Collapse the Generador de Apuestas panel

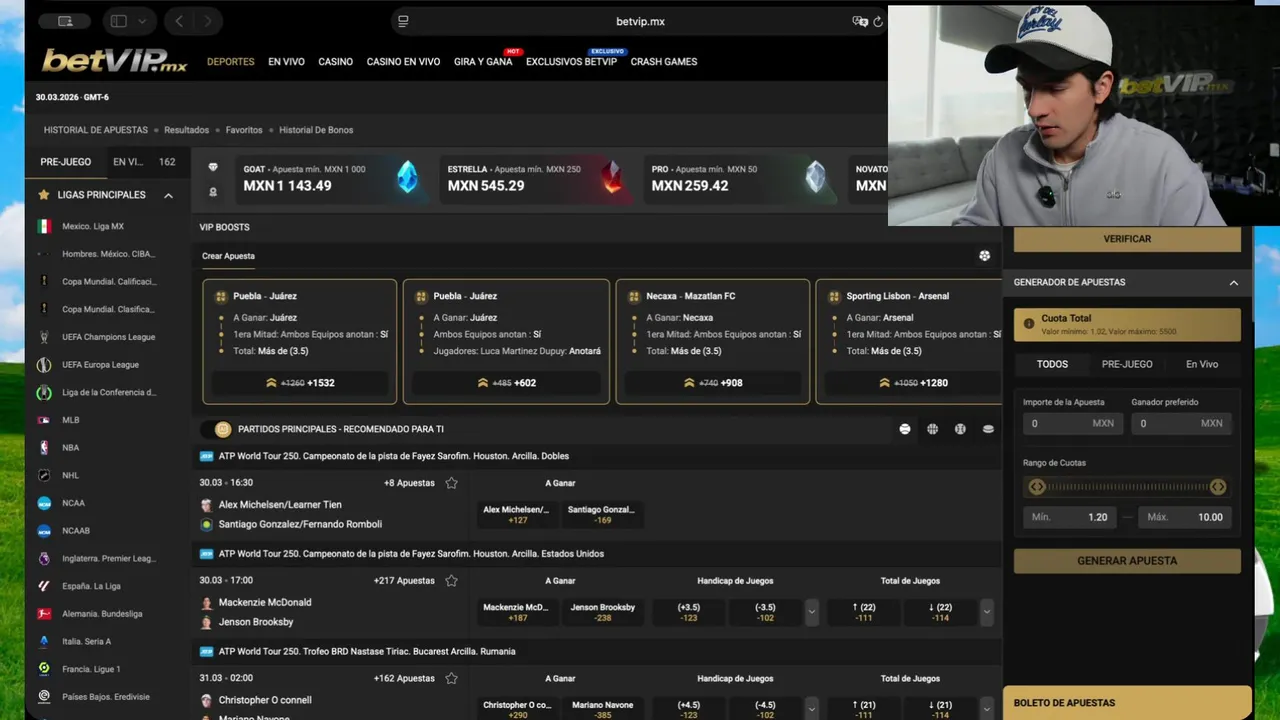1233,283
